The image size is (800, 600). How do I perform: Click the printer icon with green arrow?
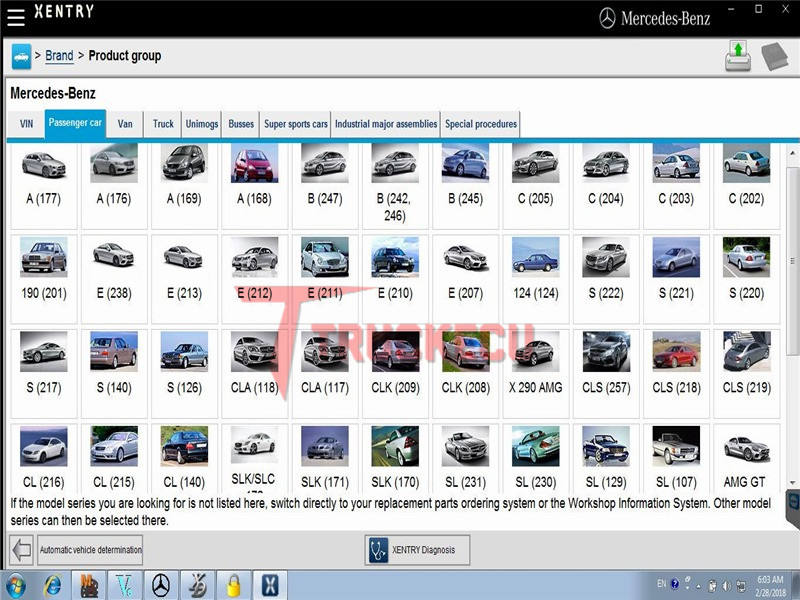738,56
